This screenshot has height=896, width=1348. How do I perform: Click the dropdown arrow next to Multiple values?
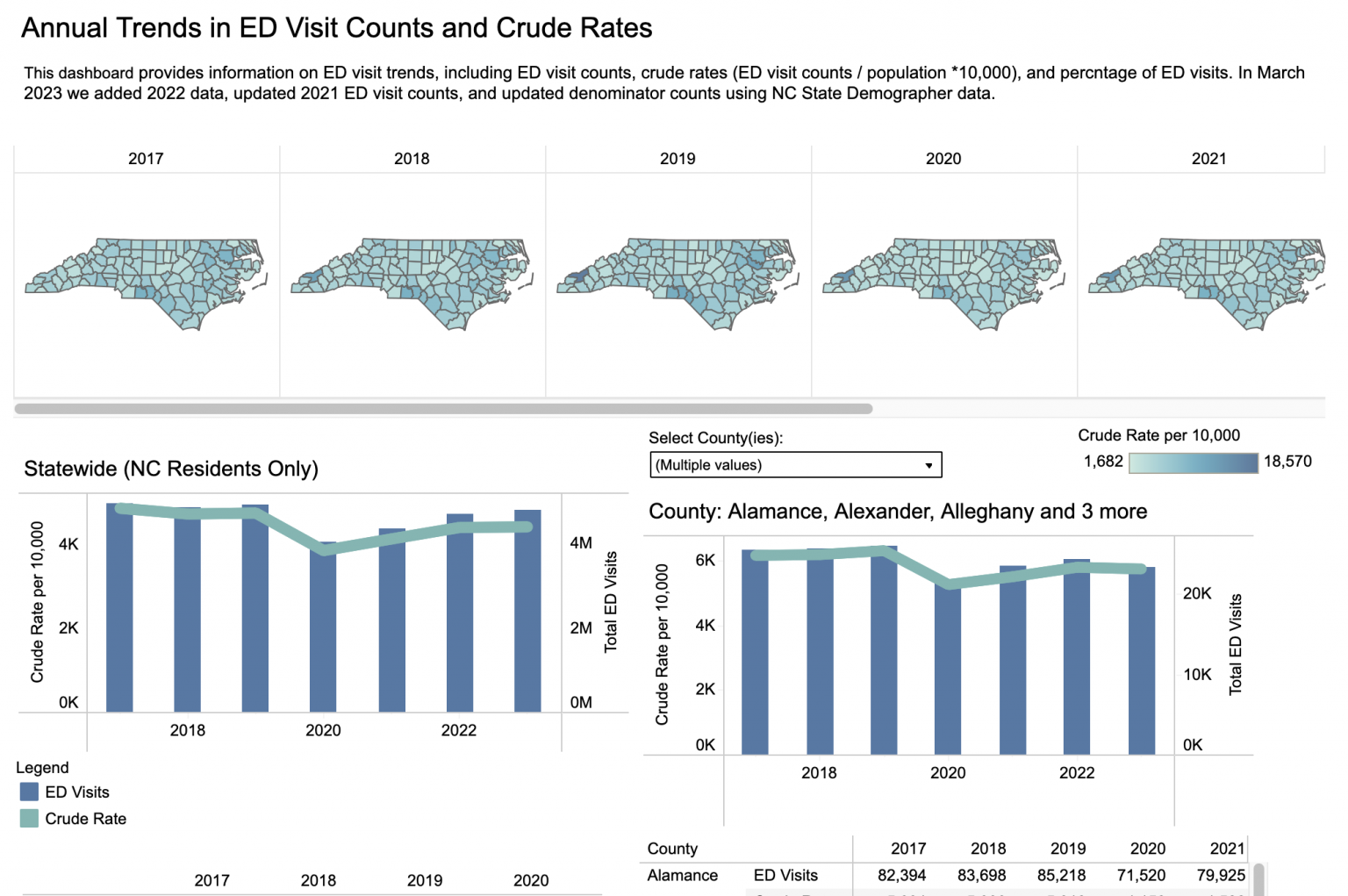point(929,464)
